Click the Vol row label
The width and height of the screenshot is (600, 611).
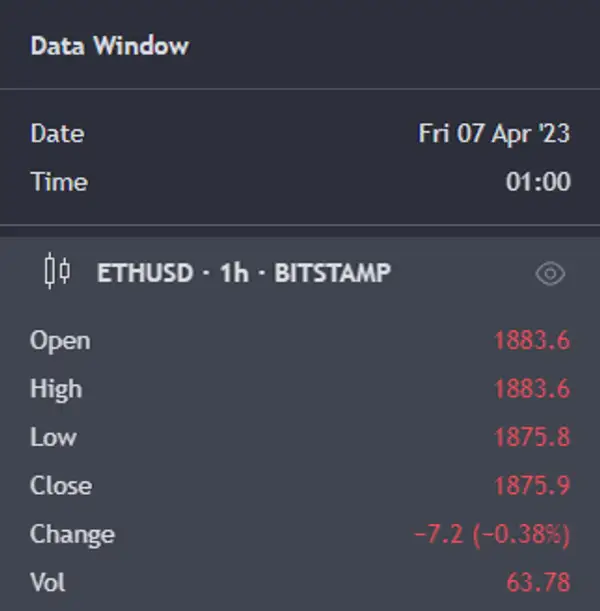tap(48, 582)
